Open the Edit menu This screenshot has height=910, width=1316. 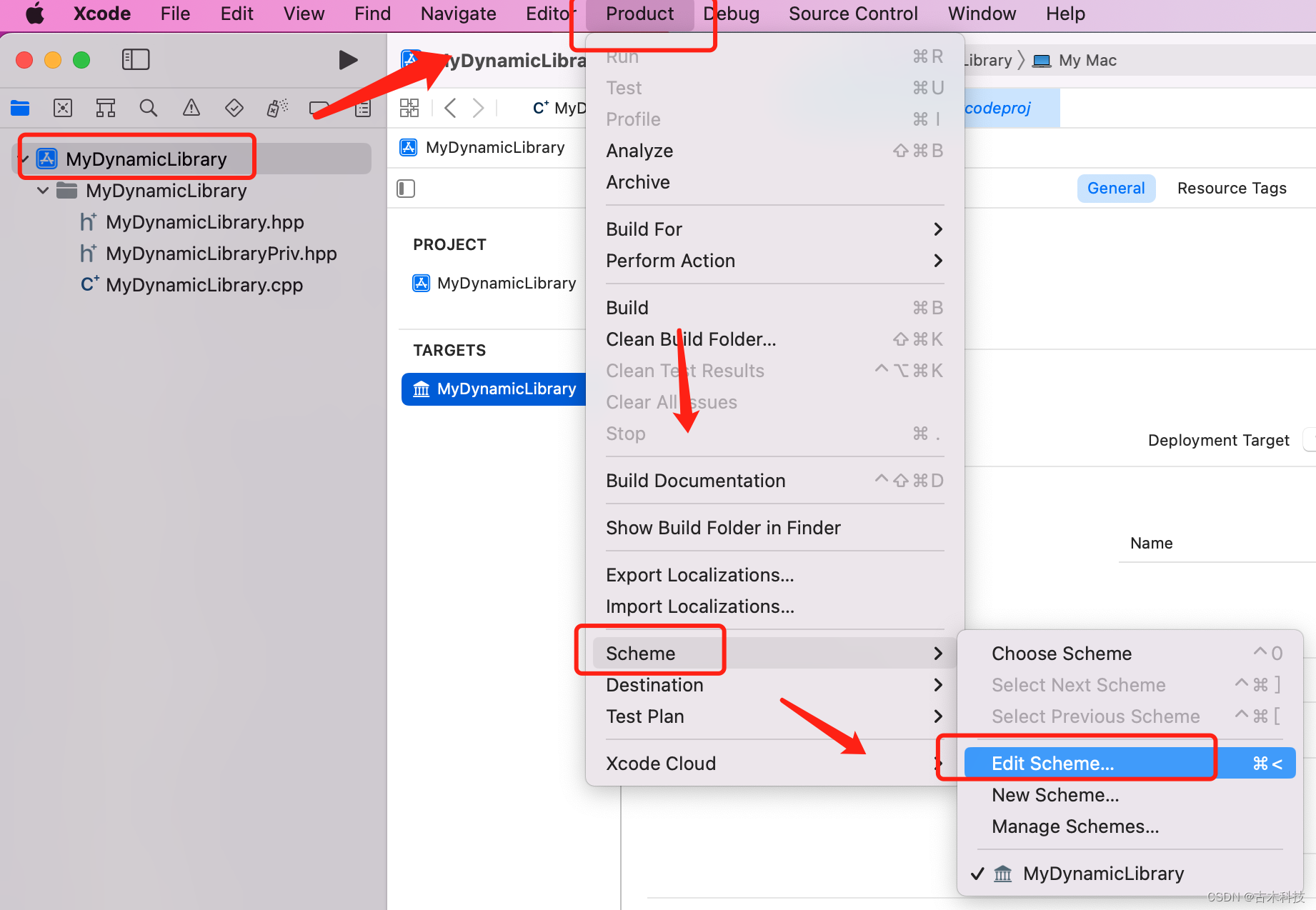pos(236,14)
